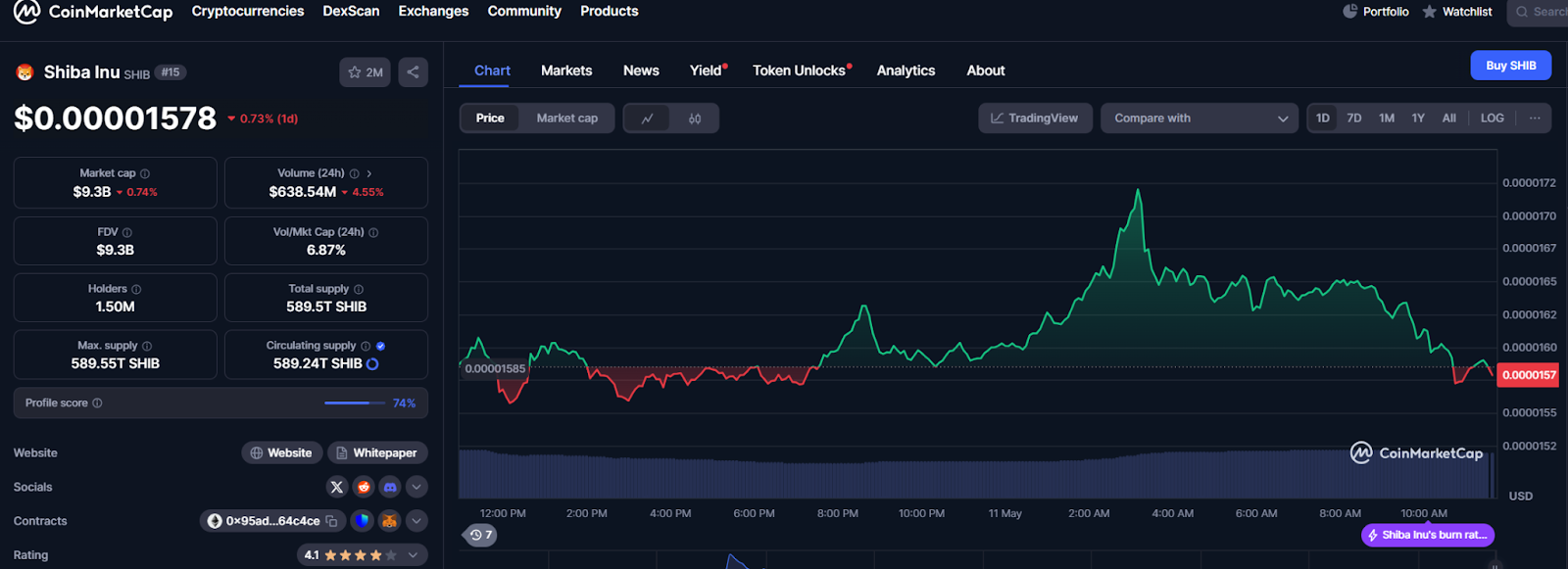The image size is (1568, 569).
Task: Select the candlestick chart style
Action: 695,119
